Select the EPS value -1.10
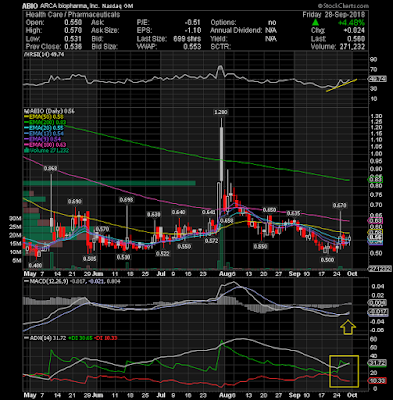Image resolution: width=393 pixels, height=400 pixels. (x=193, y=31)
